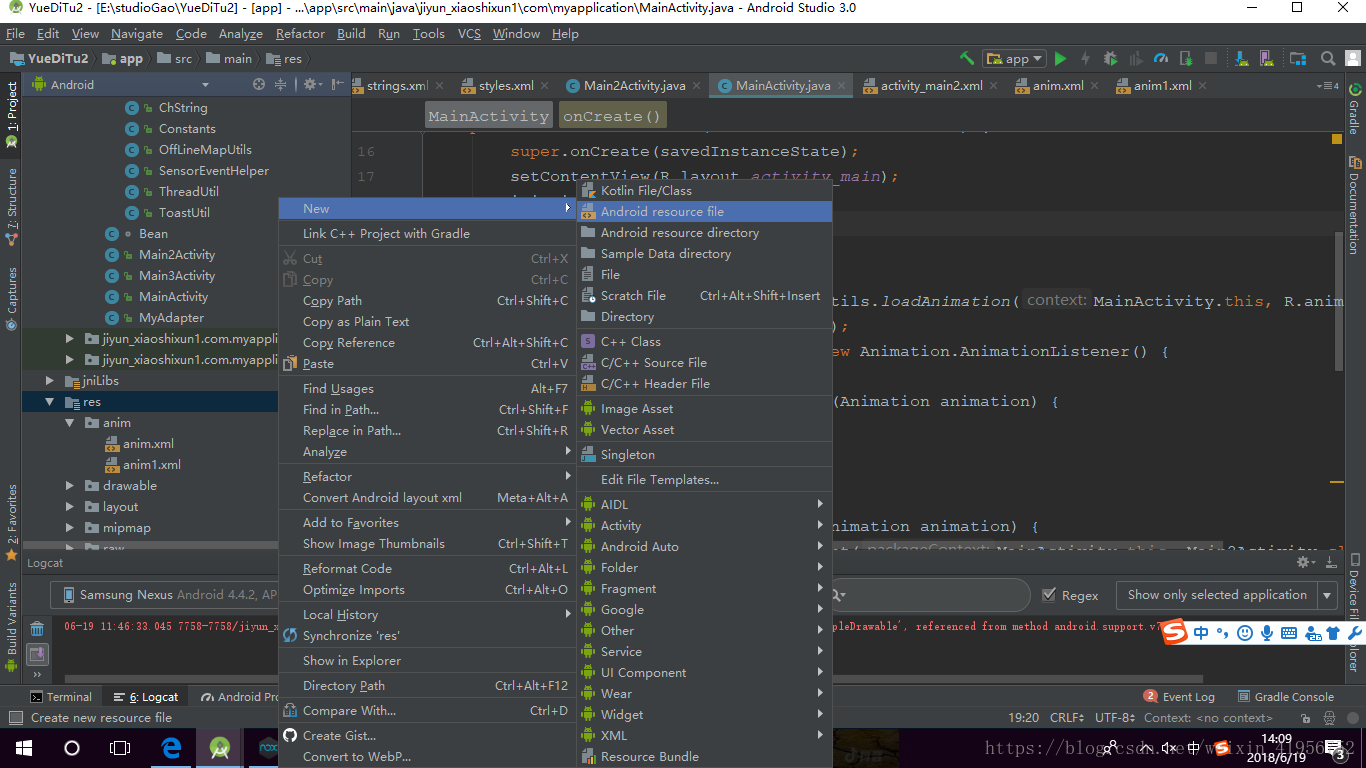Open Project Structure icon in toolbar
The height and width of the screenshot is (768, 1366).
tap(1297, 59)
